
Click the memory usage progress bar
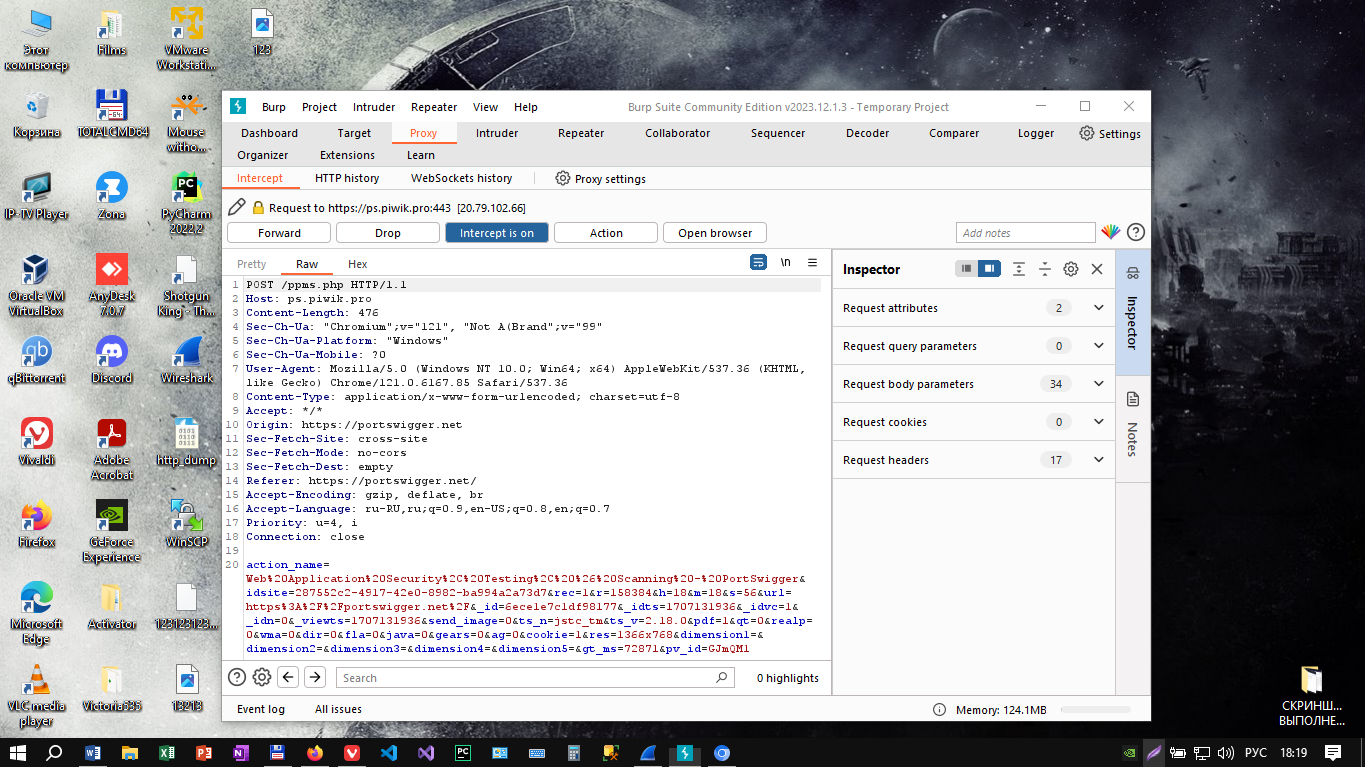tap(1095, 709)
